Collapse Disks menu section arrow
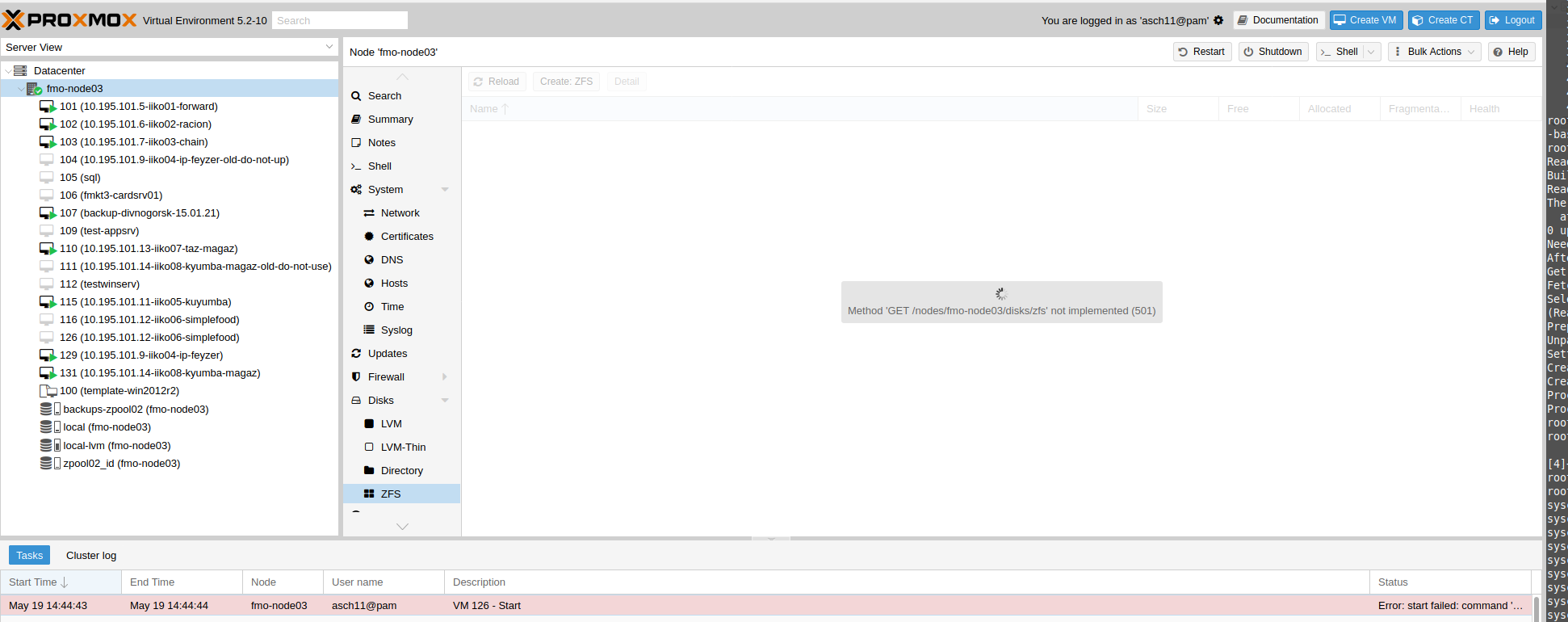 pos(445,401)
